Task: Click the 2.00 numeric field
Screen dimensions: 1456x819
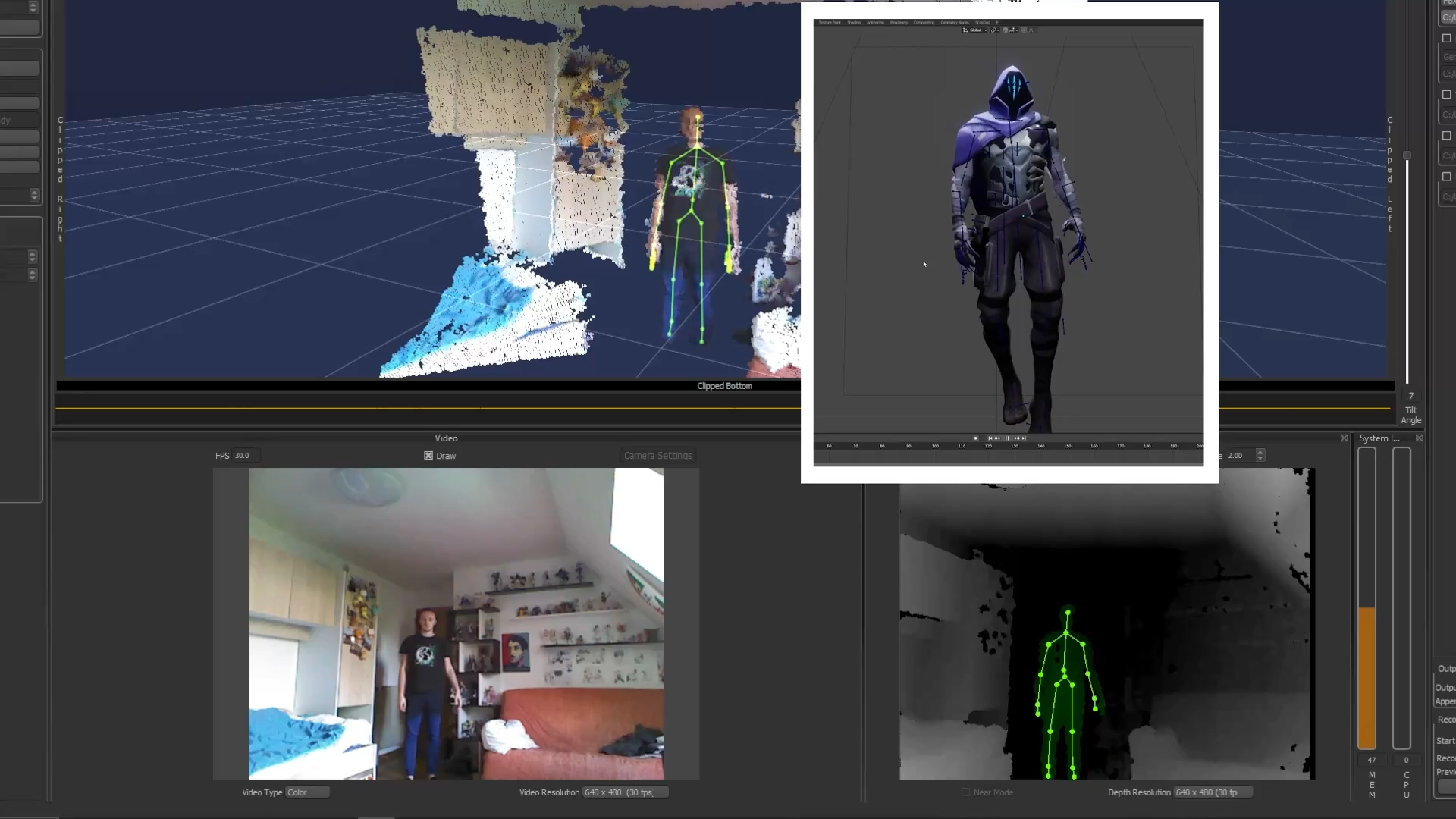Action: [x=1239, y=456]
